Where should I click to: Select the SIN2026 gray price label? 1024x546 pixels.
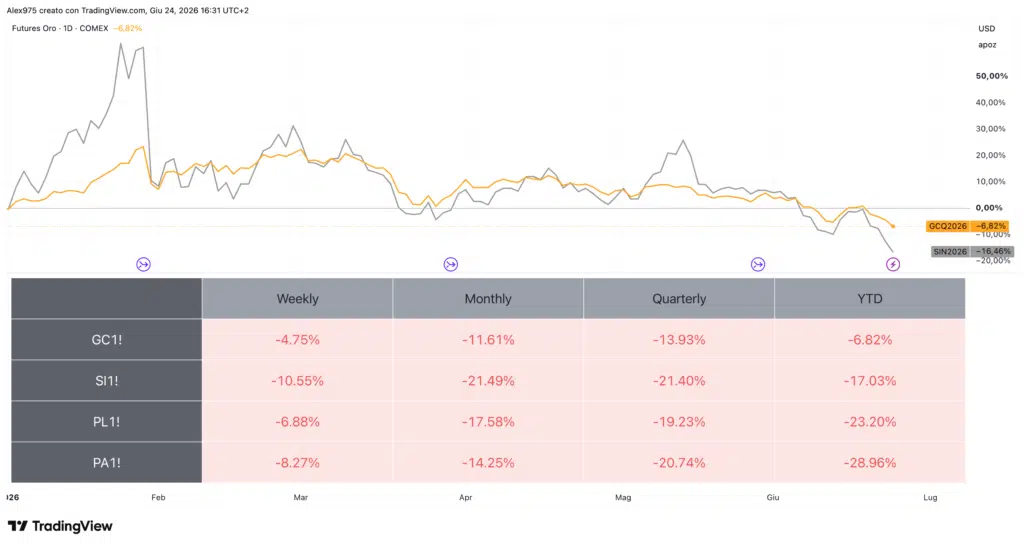tap(972, 251)
